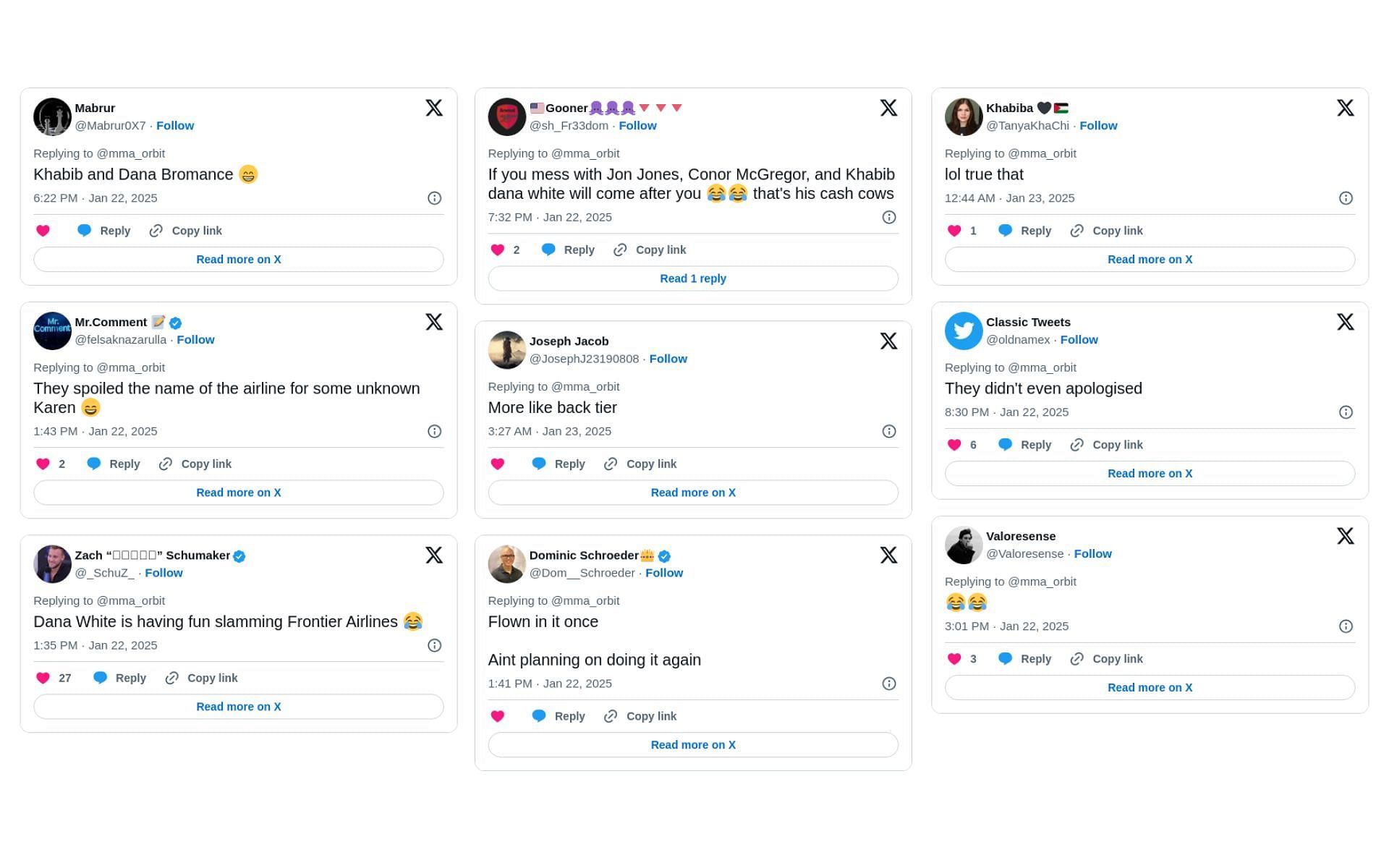Expand replies on Gooner's tweet

693,278
